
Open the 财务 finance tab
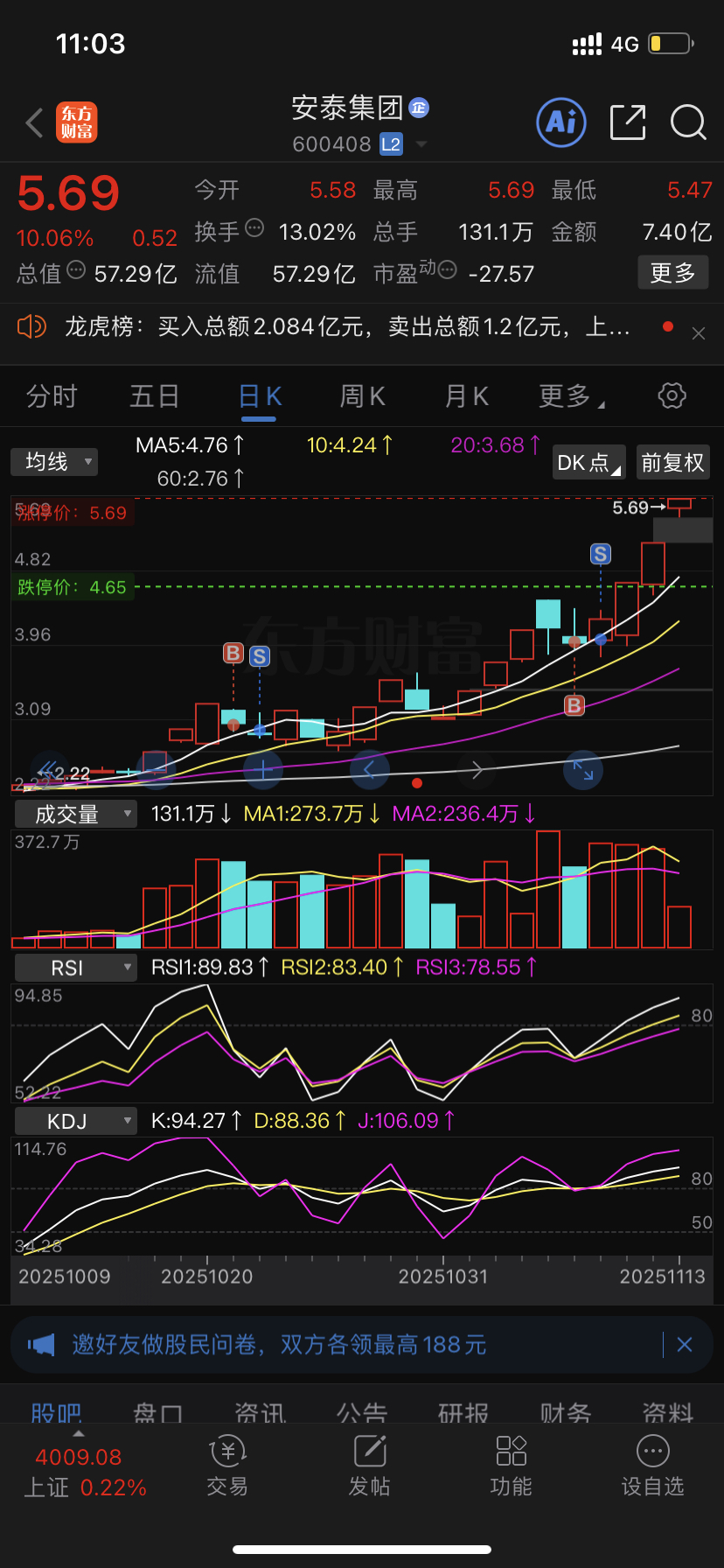click(566, 1411)
